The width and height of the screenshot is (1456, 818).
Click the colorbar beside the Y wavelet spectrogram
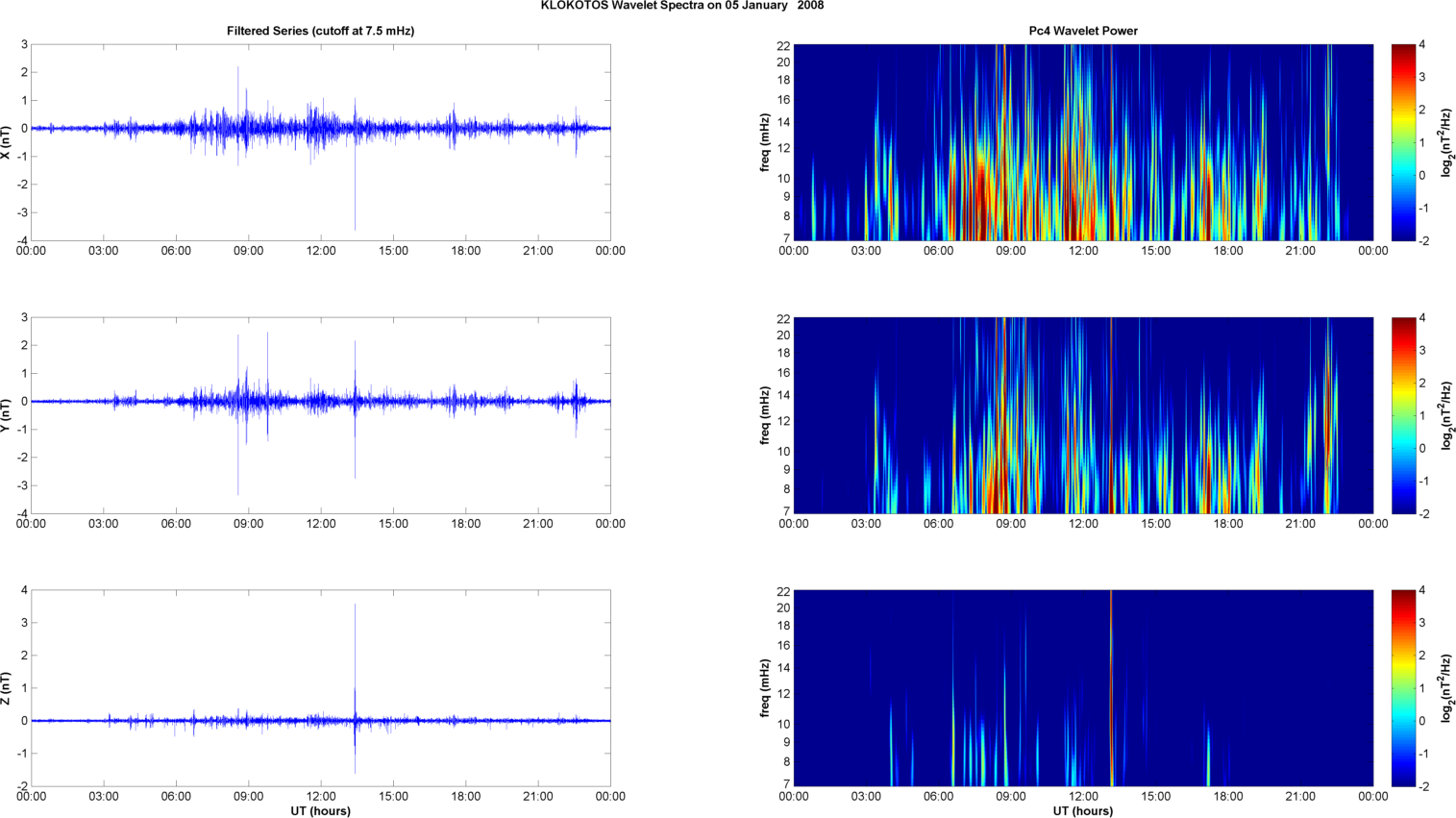[x=1403, y=415]
